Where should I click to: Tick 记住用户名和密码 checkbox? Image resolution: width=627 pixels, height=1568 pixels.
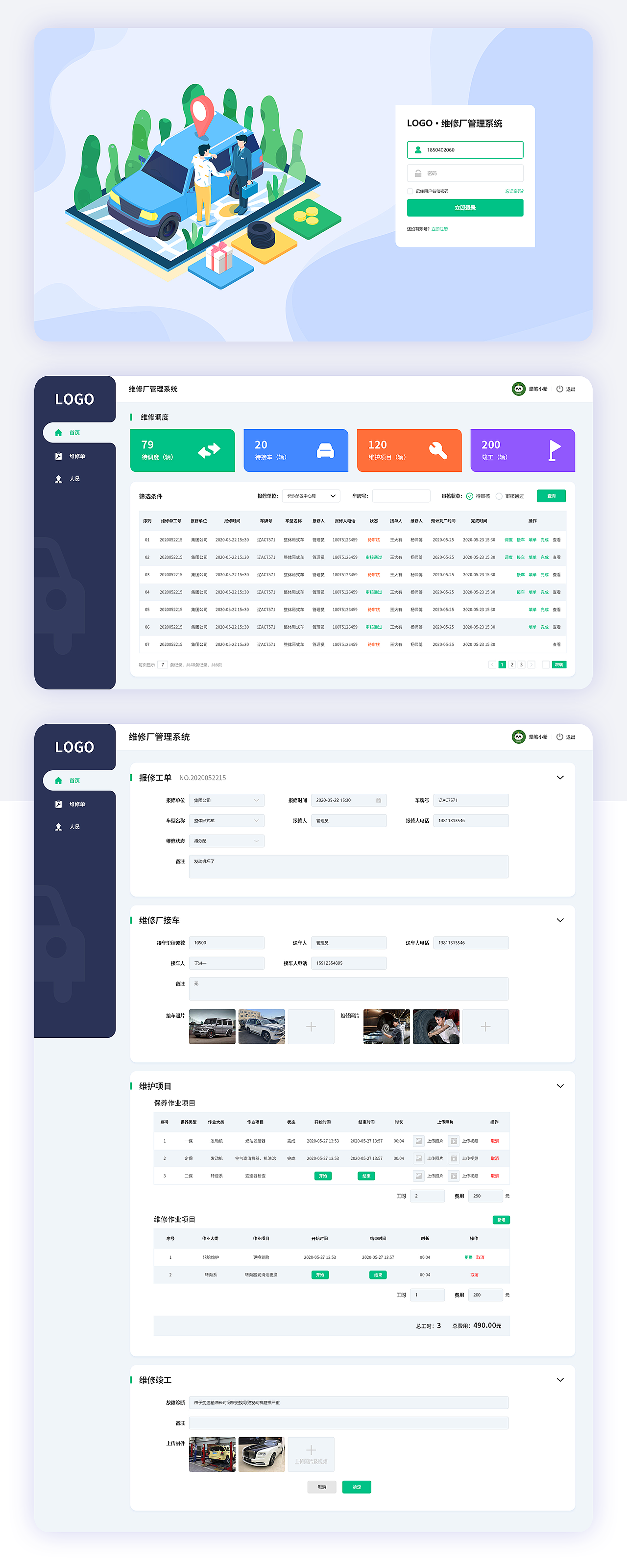coord(410,191)
